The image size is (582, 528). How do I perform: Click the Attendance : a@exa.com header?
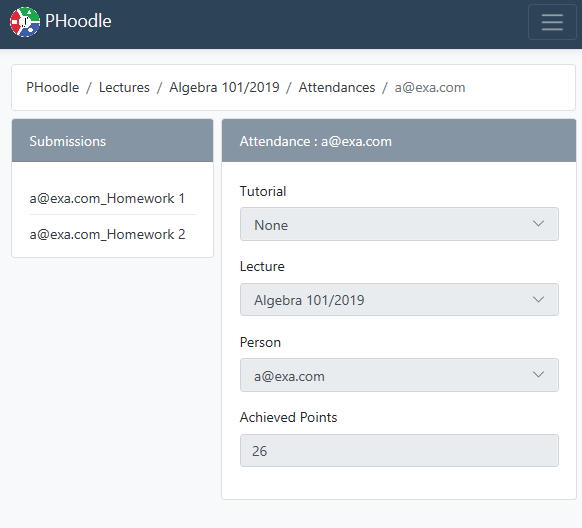coord(399,141)
